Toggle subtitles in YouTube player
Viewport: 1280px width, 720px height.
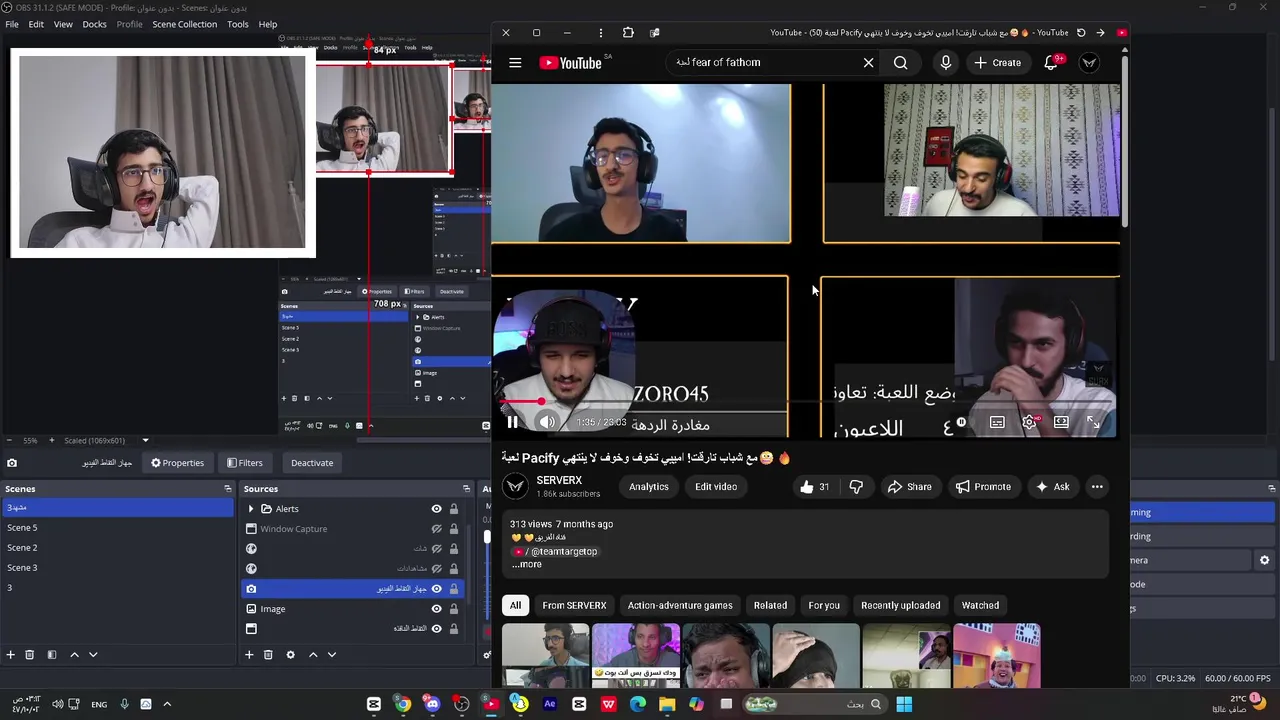[x=997, y=422]
